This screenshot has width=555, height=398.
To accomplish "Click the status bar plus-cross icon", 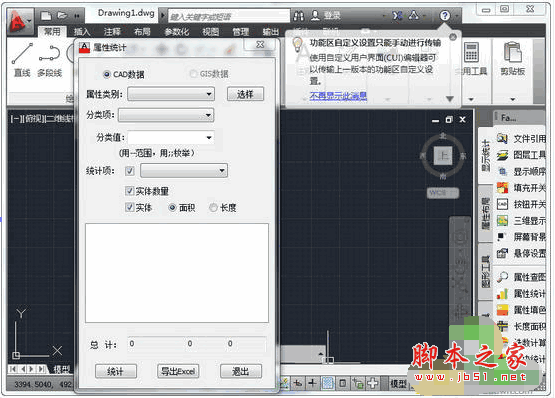I will [x=372, y=383].
